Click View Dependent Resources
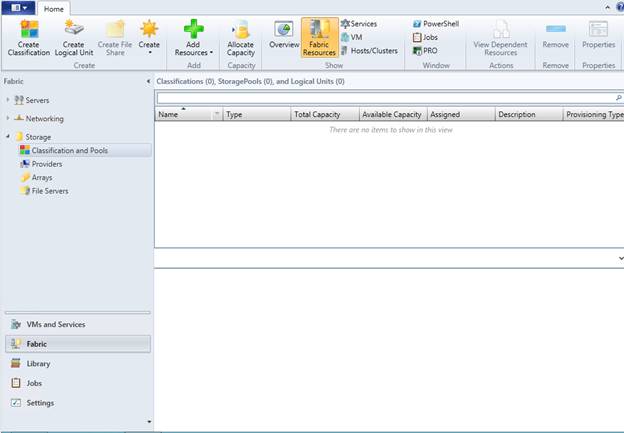This screenshot has height=433, width=624. tap(501, 38)
